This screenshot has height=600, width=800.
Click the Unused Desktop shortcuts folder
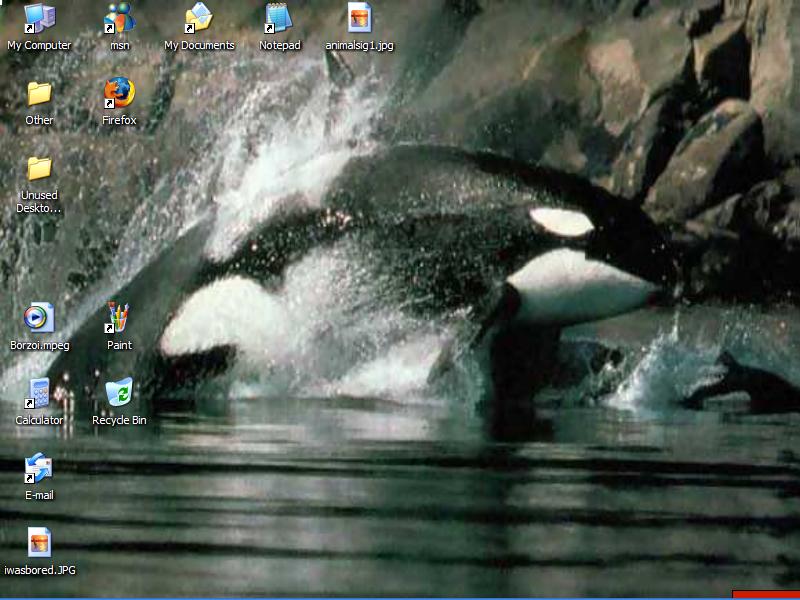39,168
